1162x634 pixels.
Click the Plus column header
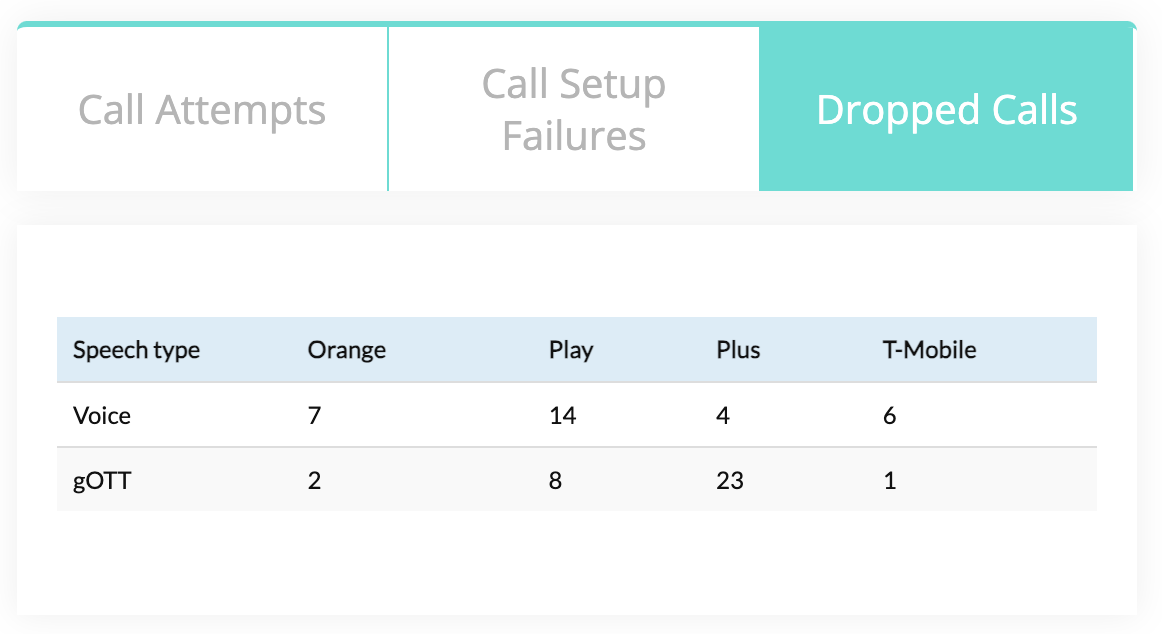tap(738, 350)
